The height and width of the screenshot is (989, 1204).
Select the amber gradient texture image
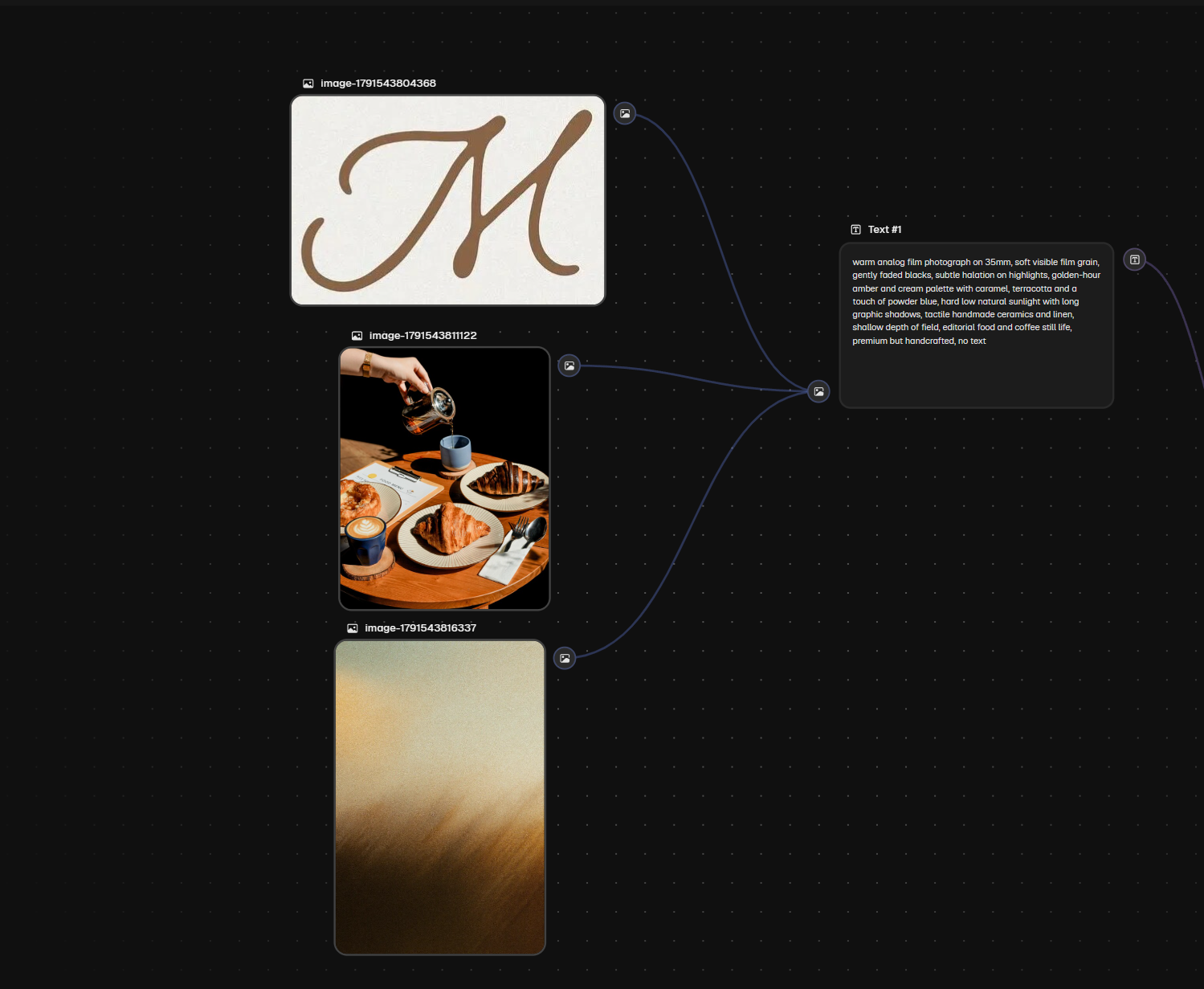(440, 797)
